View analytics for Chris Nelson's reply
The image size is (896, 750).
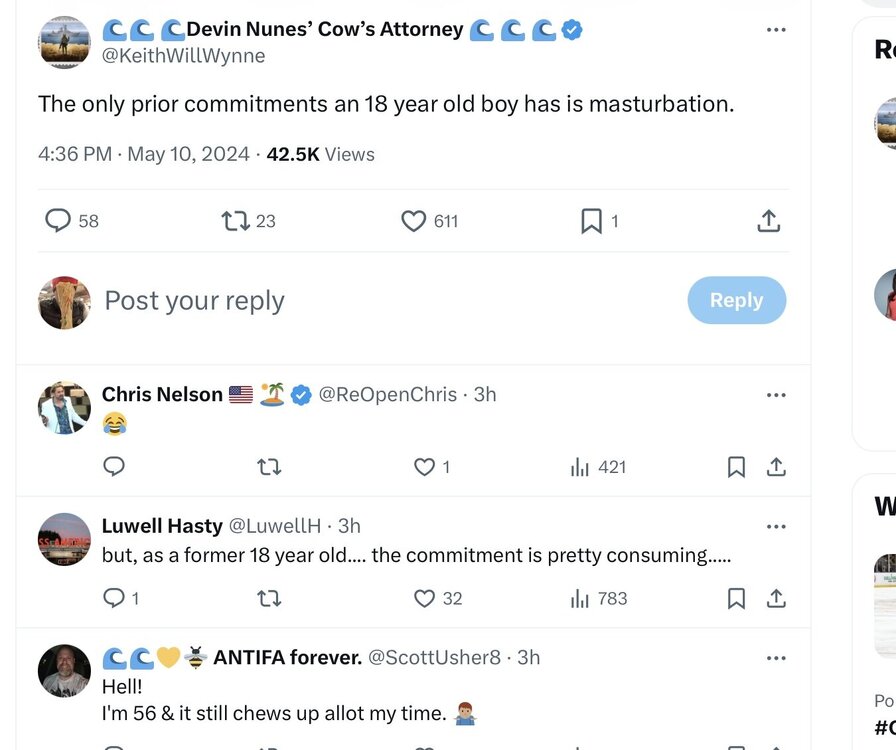(x=580, y=467)
